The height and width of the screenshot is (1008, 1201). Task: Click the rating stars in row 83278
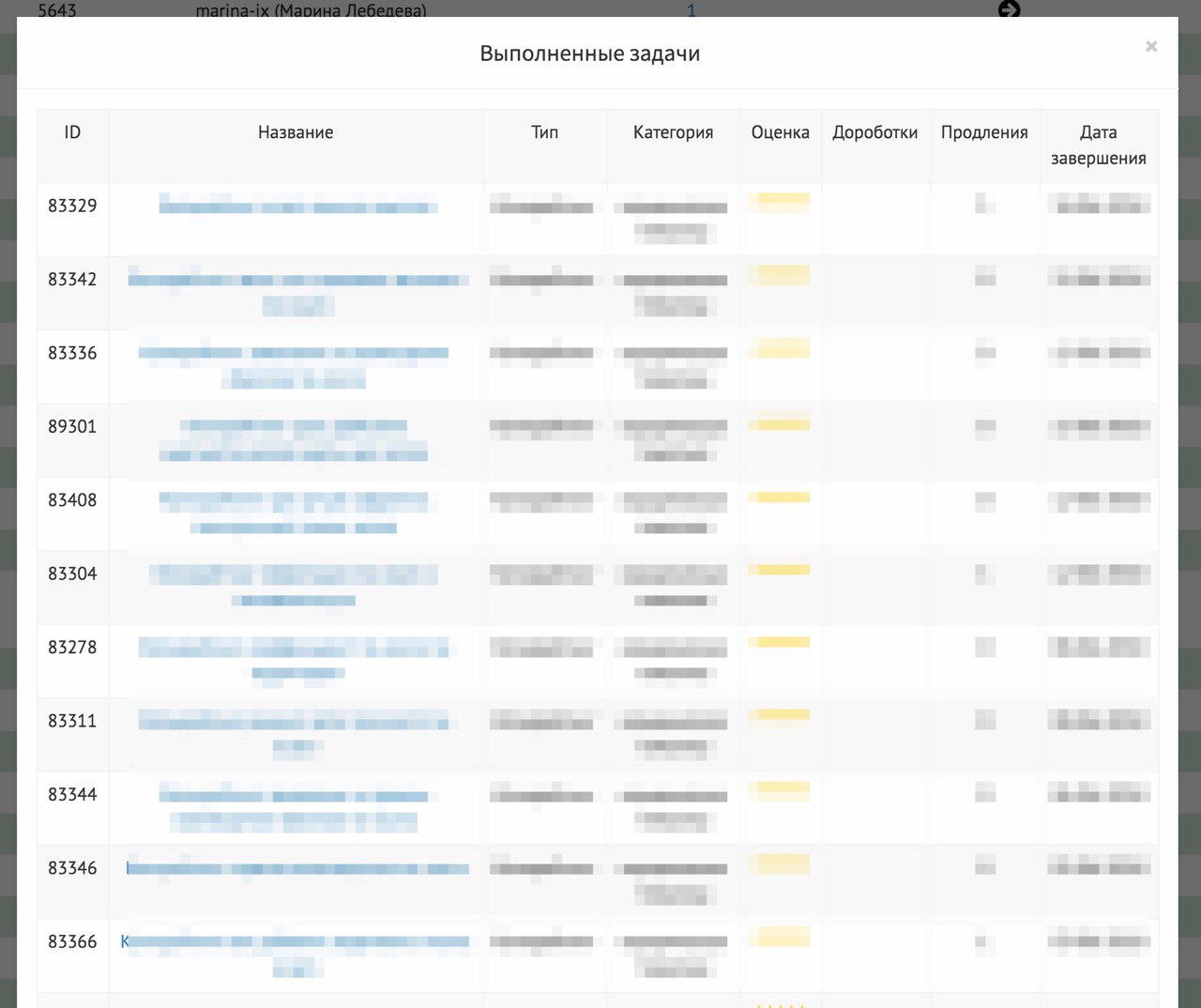780,642
